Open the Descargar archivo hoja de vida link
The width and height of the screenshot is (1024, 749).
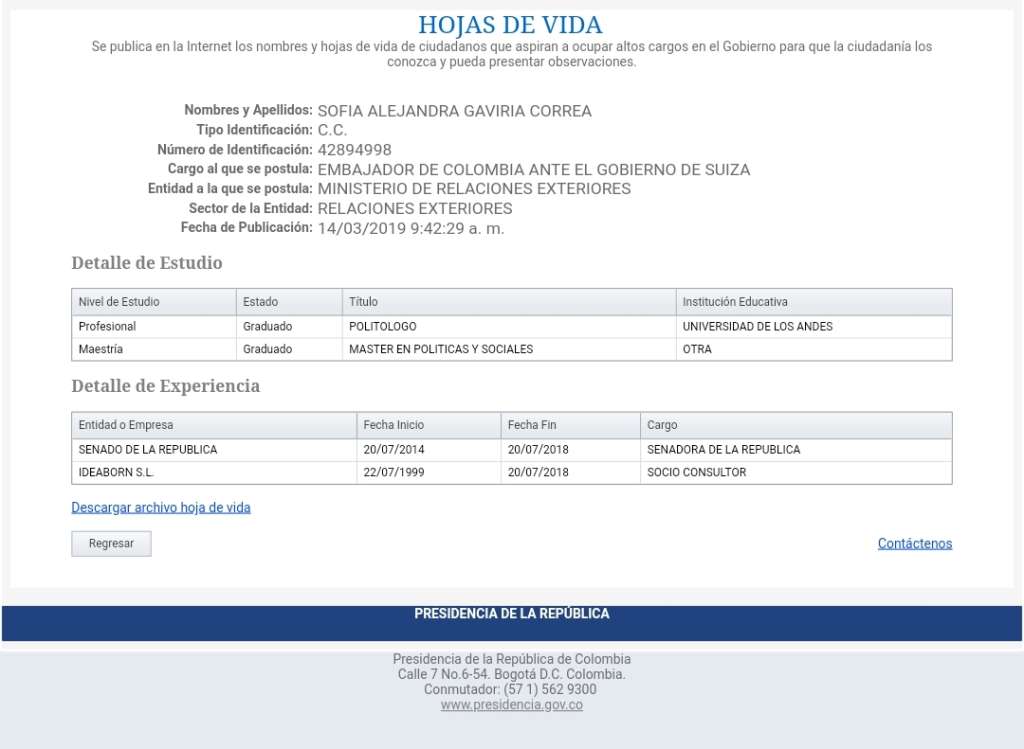pyautogui.click(x=161, y=507)
